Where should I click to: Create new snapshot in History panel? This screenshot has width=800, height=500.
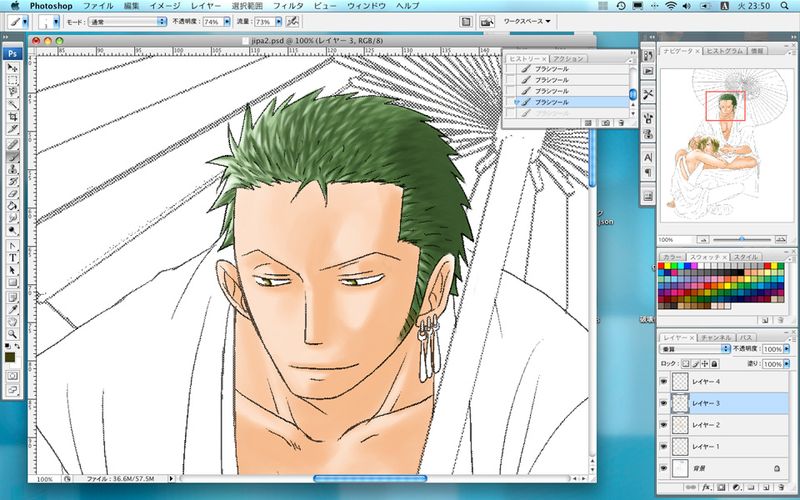[606, 123]
